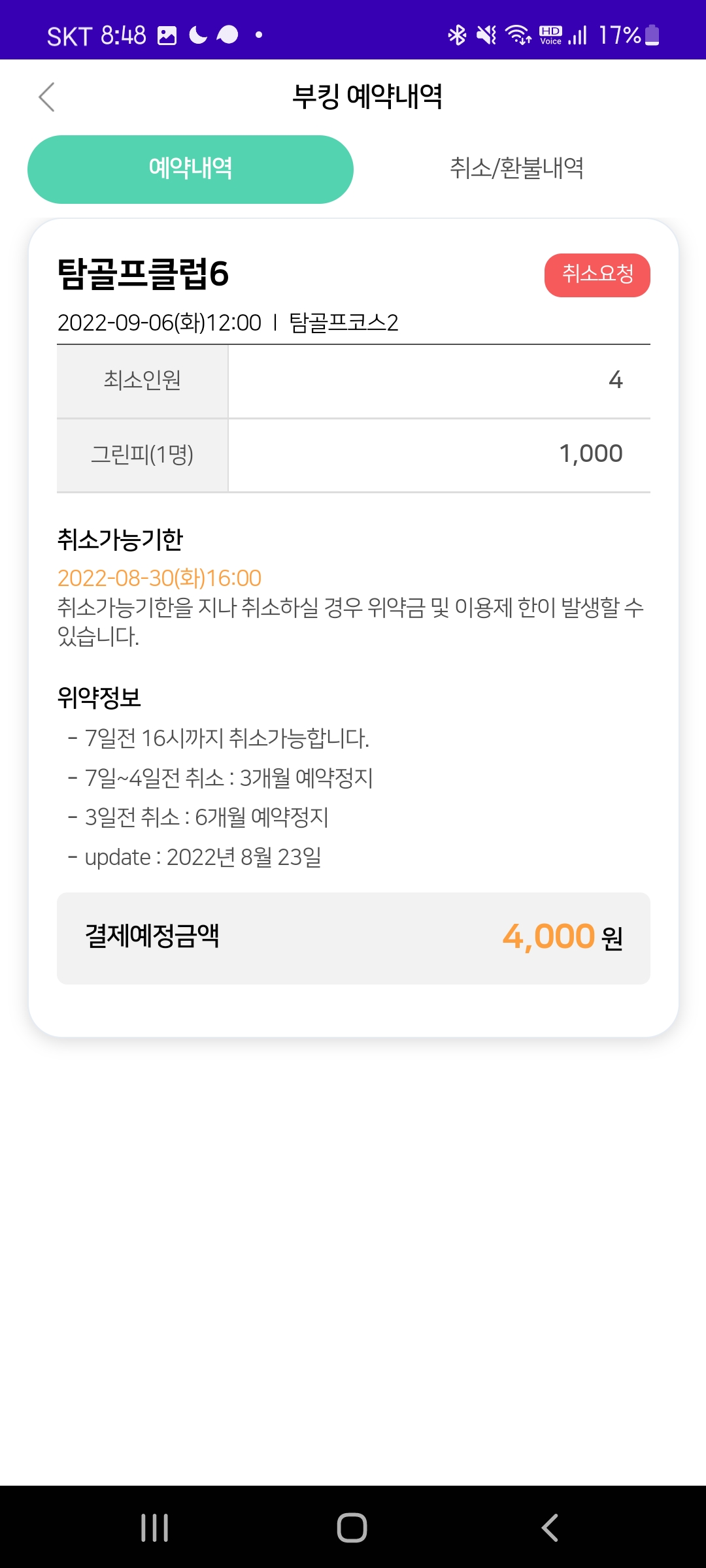This screenshot has height=1568, width=706.
Task: Tap the 부킹 예약내역 page title
Action: coord(367,97)
